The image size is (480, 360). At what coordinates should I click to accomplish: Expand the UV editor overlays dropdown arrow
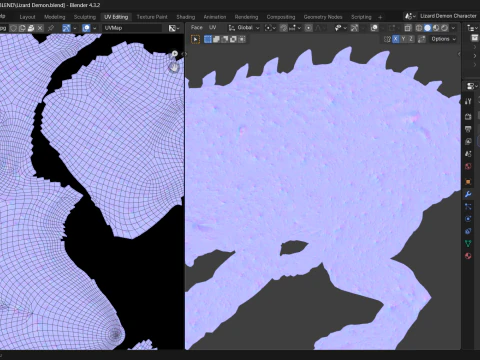point(95,28)
